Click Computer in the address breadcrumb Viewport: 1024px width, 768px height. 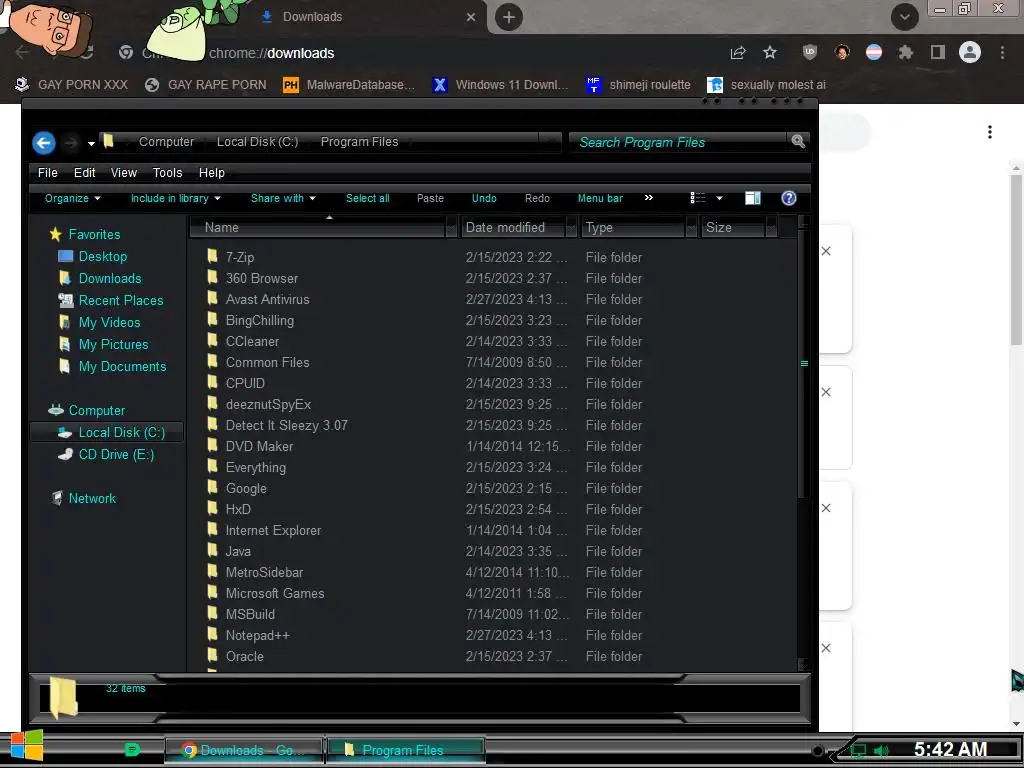coord(167,142)
